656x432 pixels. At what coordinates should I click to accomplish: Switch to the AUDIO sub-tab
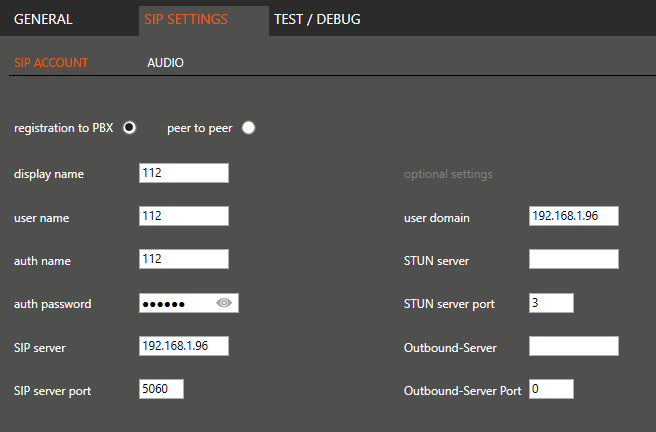tap(165, 63)
